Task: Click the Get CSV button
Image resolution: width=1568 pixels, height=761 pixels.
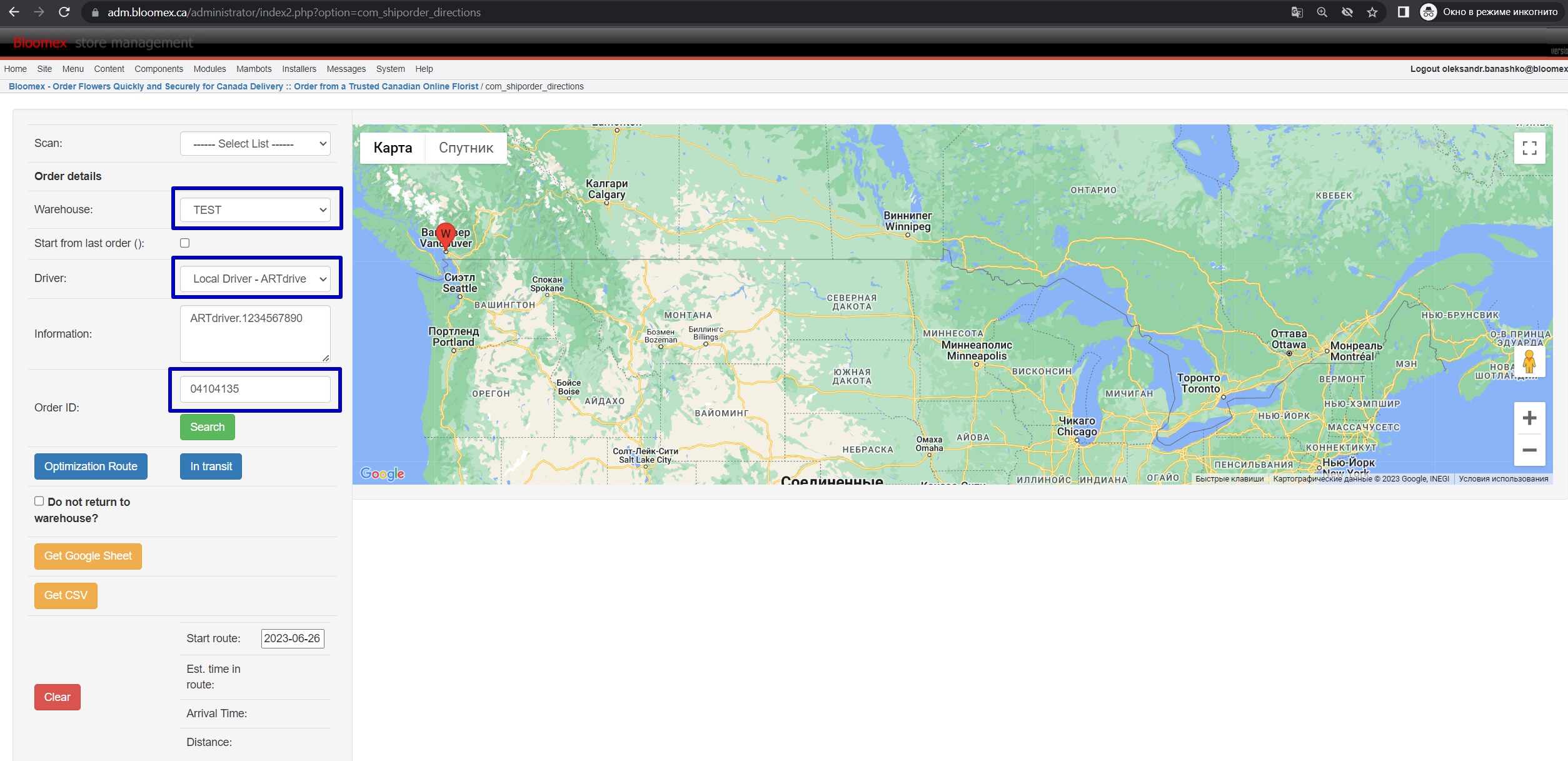Action: click(66, 595)
